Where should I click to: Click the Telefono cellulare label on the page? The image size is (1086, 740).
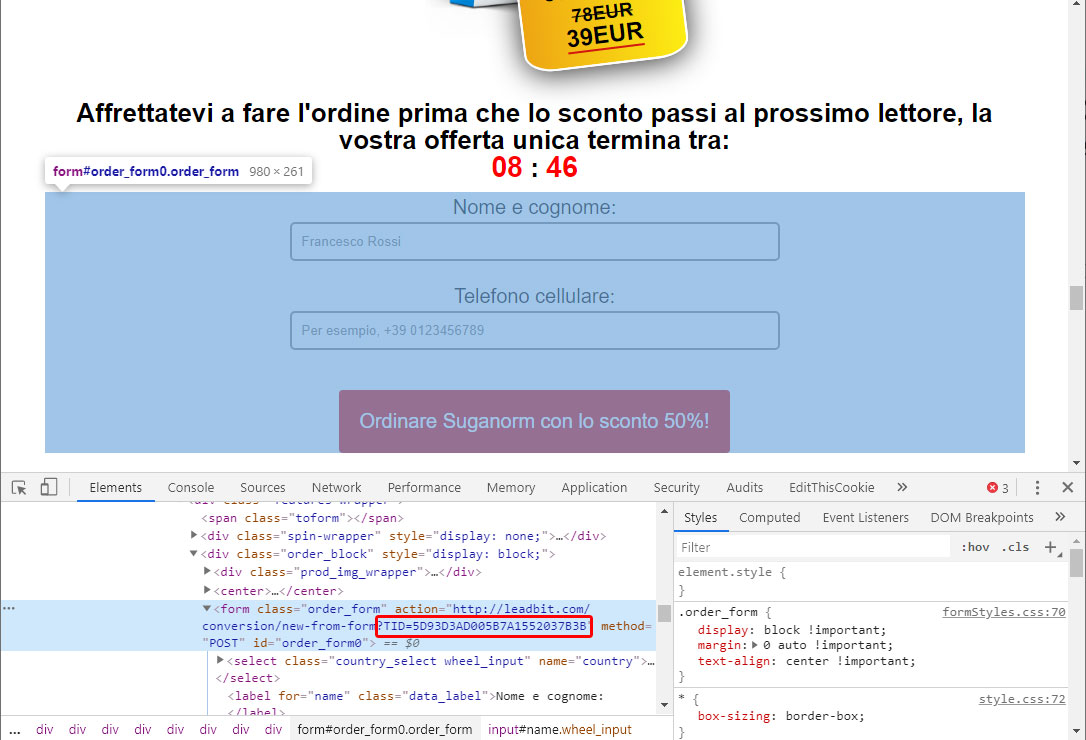[534, 296]
